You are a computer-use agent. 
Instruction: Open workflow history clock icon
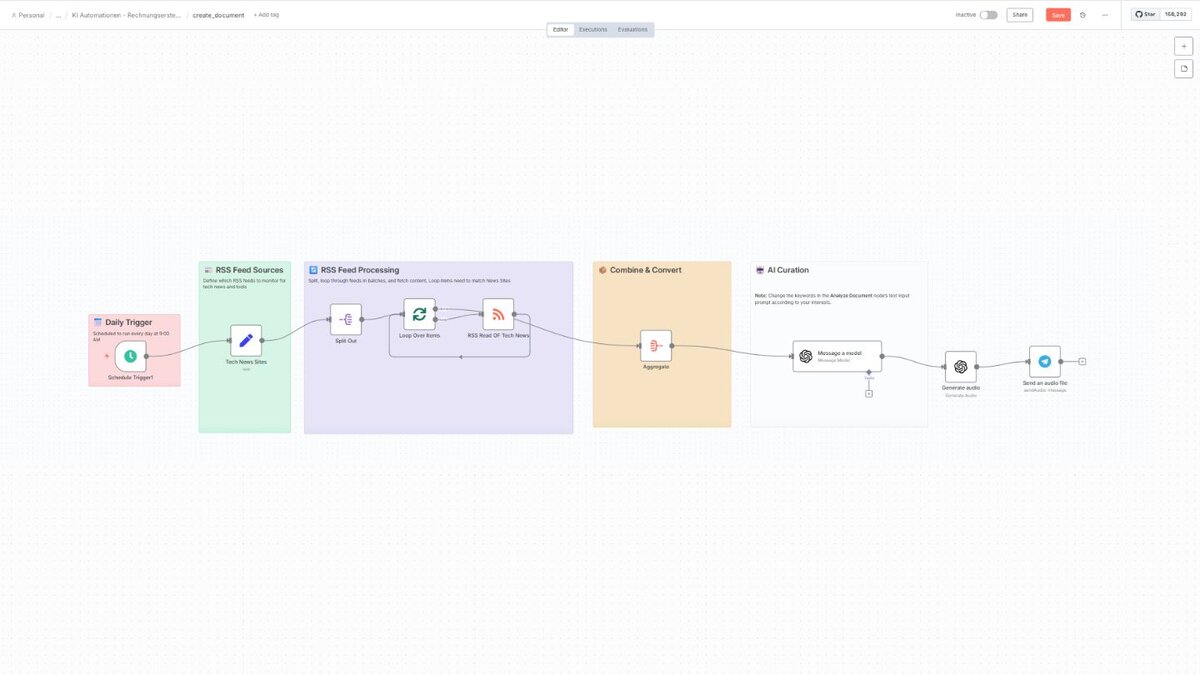coord(1083,15)
